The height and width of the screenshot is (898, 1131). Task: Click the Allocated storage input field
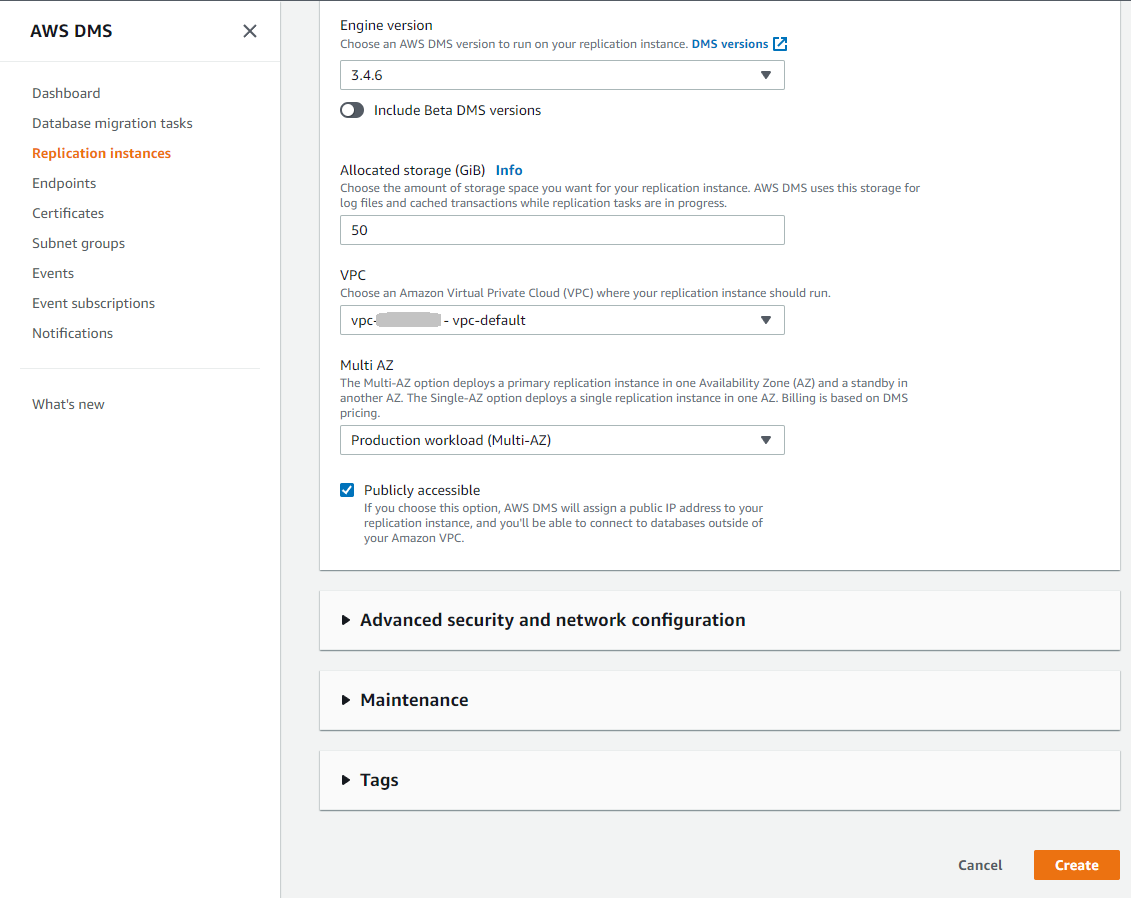point(562,230)
